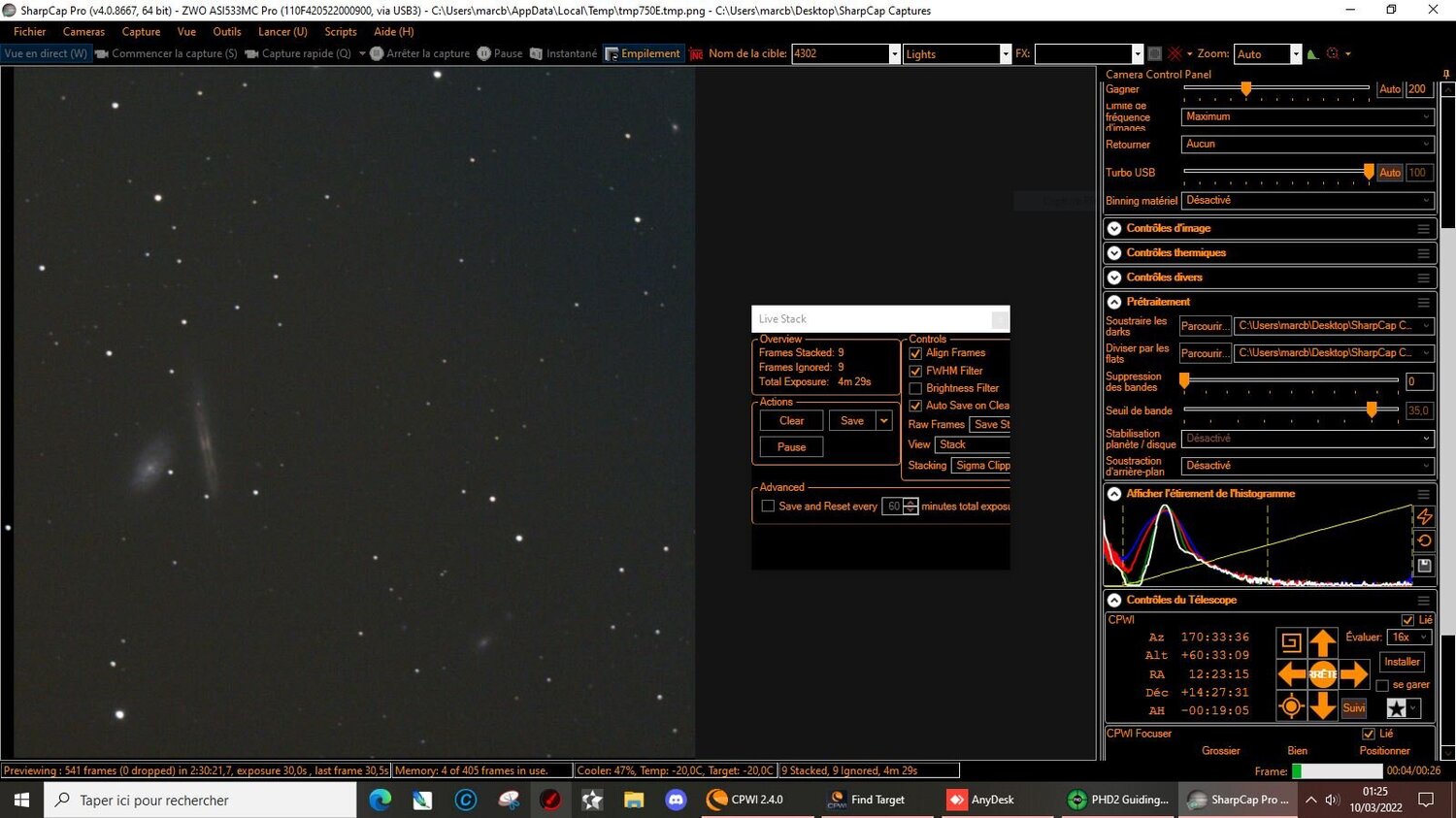Open the Outils menu

[x=226, y=31]
